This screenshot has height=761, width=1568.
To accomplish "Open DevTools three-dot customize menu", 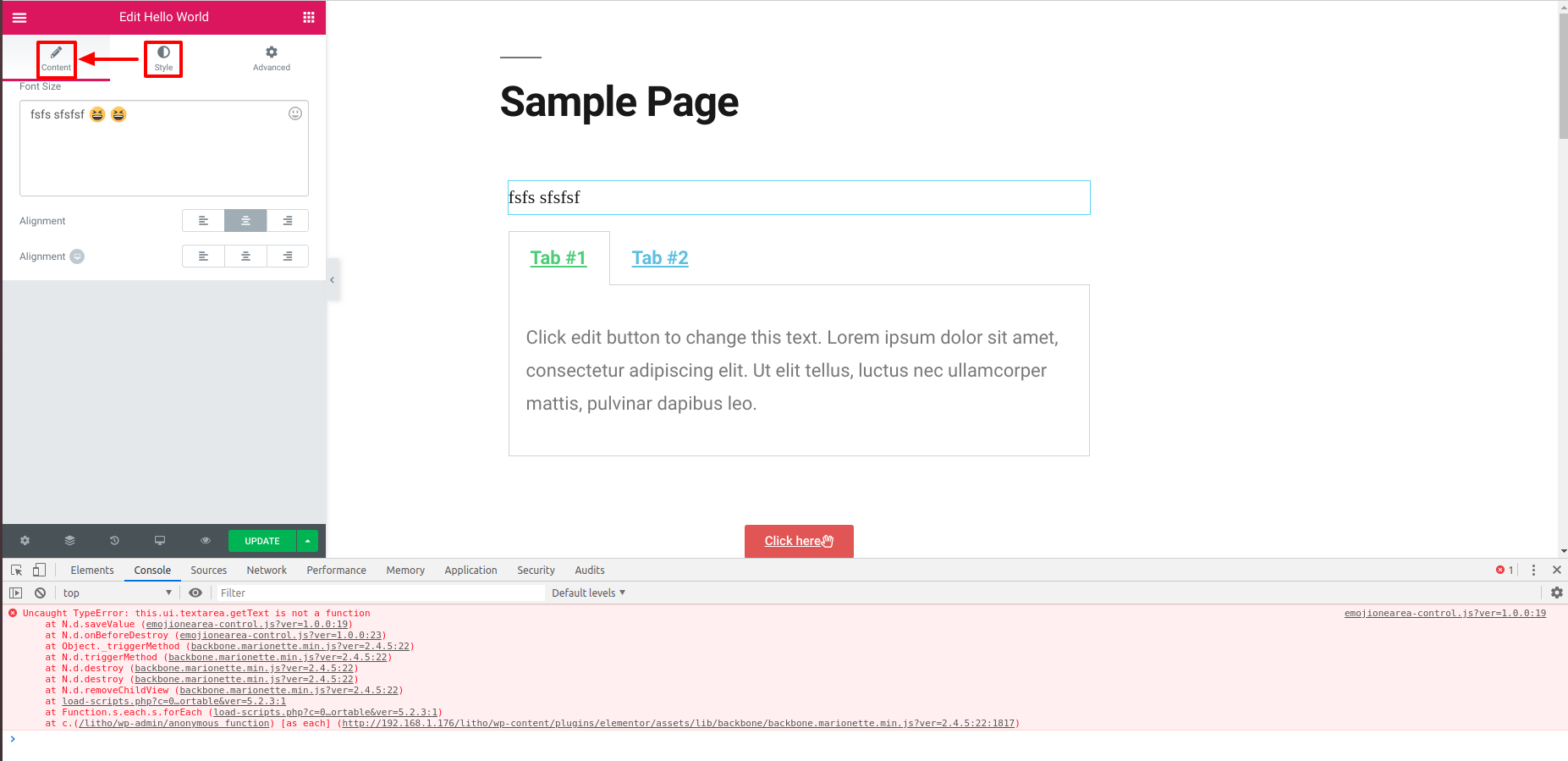I will coord(1533,570).
